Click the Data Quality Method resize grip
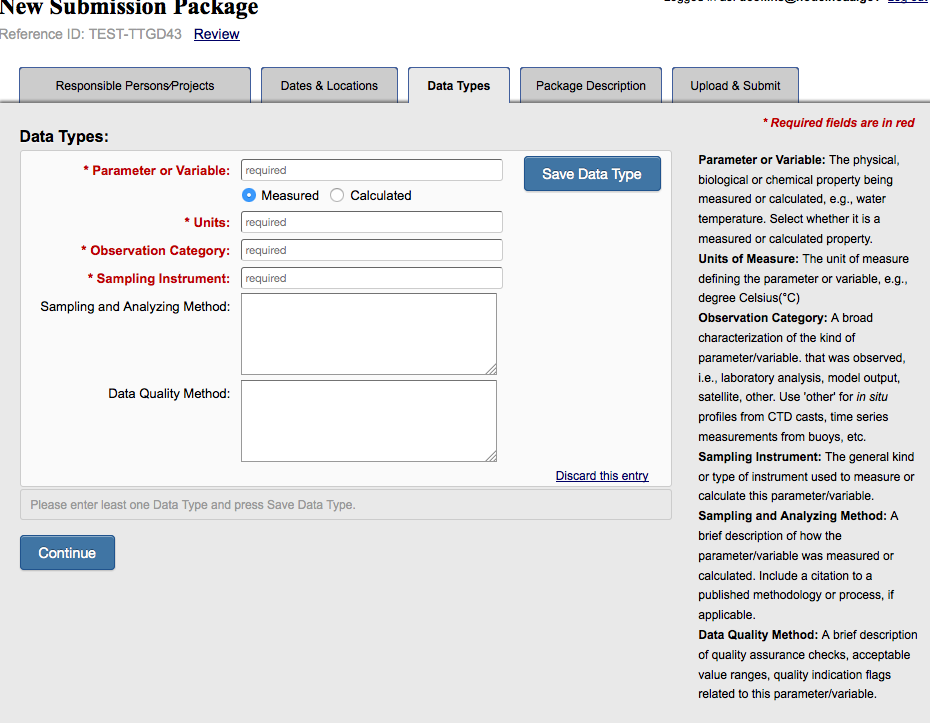 click(x=491, y=456)
